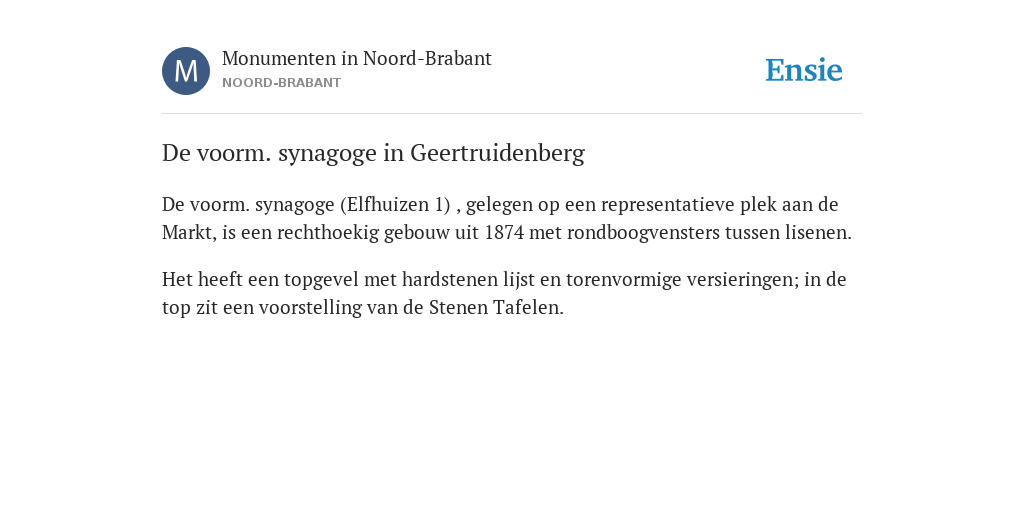The width and height of the screenshot is (1024, 512).
Task: Click the horizontal divider line under the header
Action: (x=512, y=114)
